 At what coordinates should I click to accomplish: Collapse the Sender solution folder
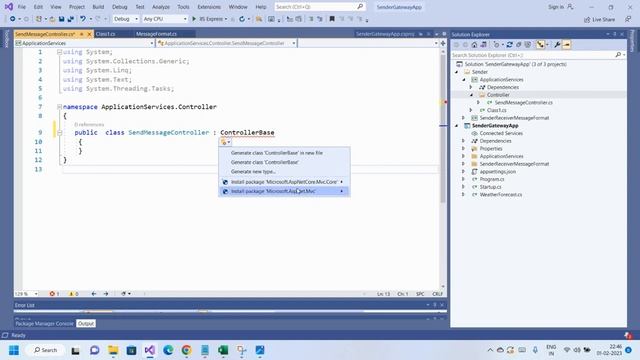click(x=457, y=72)
